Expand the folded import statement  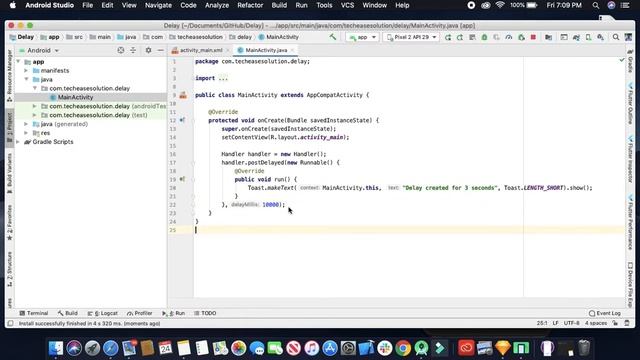pos(222,78)
